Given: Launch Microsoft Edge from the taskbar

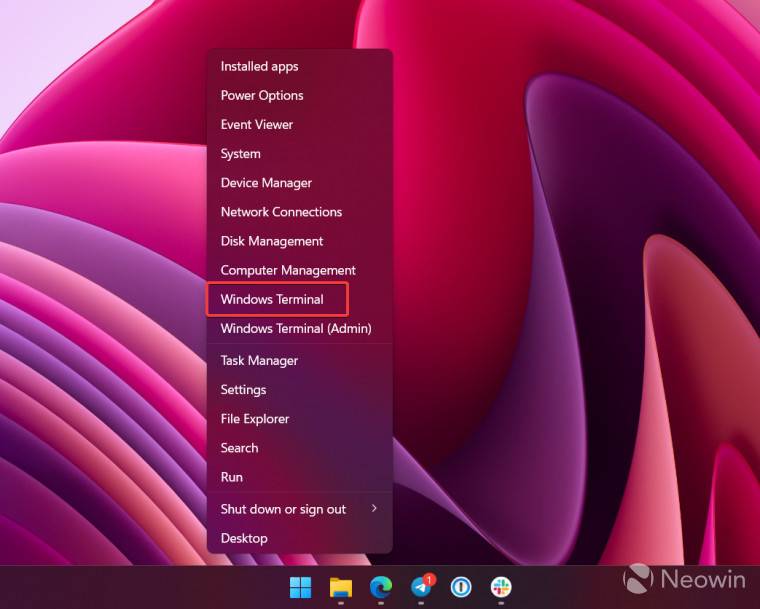Looking at the screenshot, I should tap(381, 587).
